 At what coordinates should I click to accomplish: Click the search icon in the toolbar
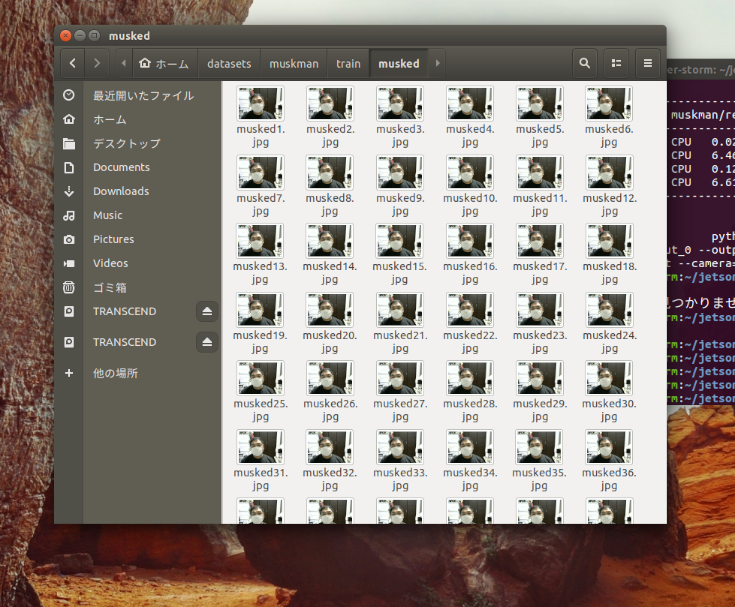(584, 63)
